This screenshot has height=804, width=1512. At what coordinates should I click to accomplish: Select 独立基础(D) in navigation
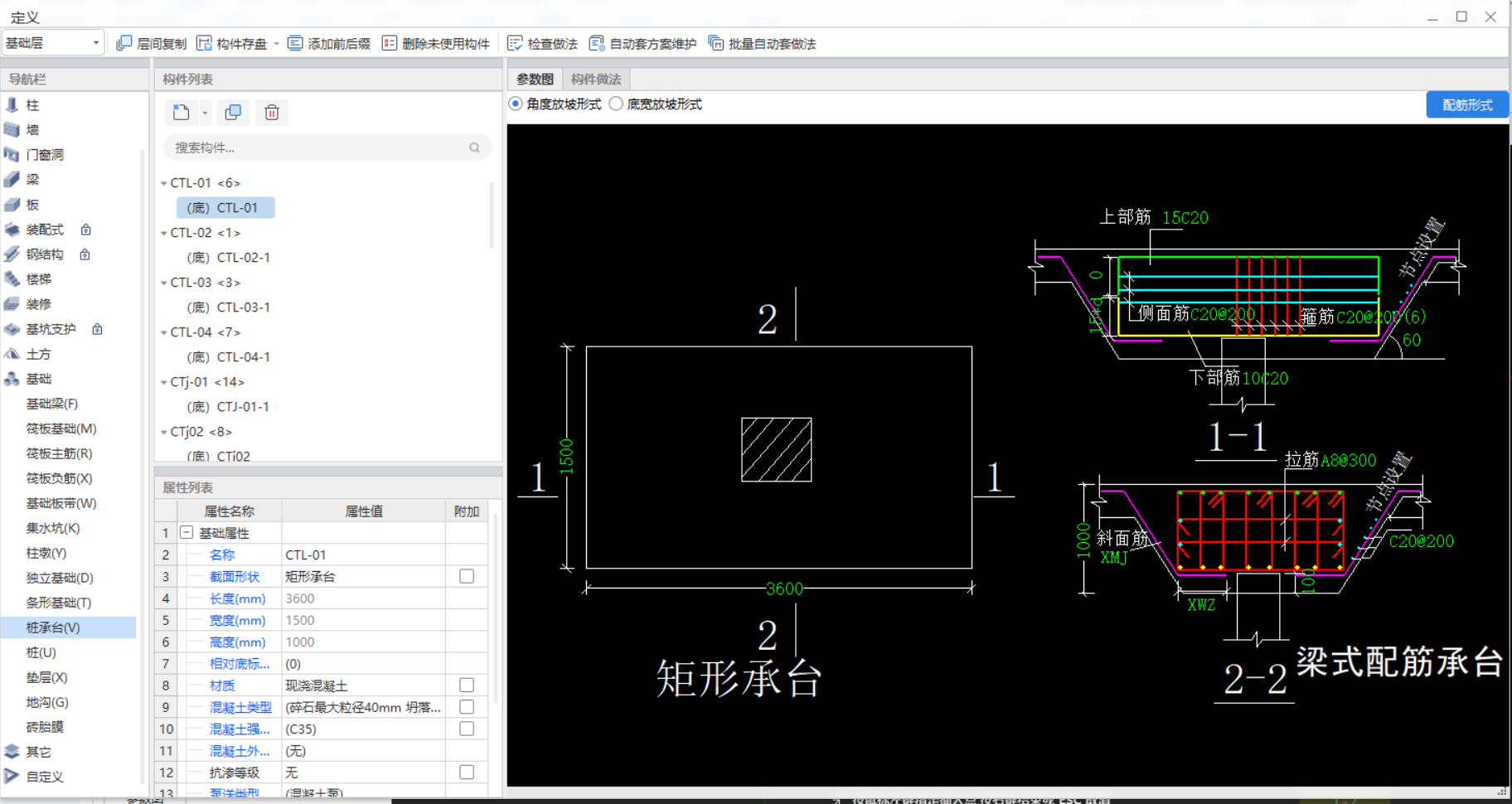pos(59,578)
